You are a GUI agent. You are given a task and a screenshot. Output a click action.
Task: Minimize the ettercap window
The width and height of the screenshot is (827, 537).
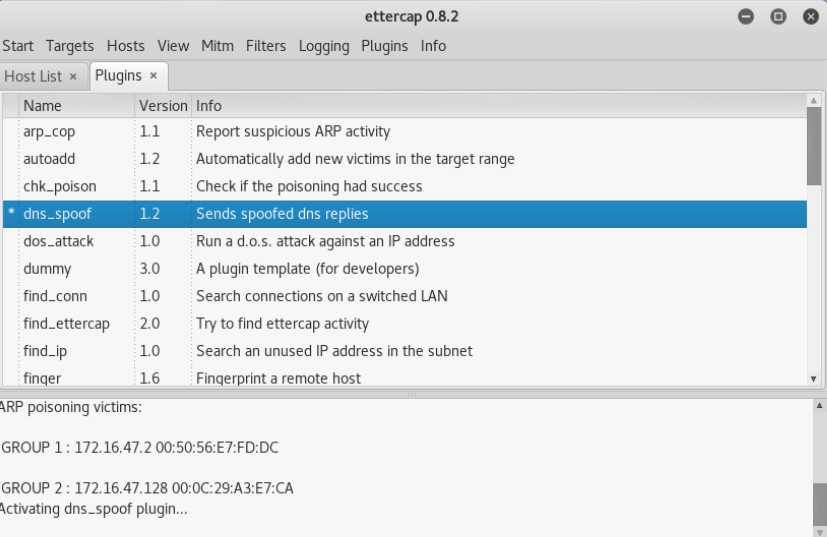click(x=745, y=17)
